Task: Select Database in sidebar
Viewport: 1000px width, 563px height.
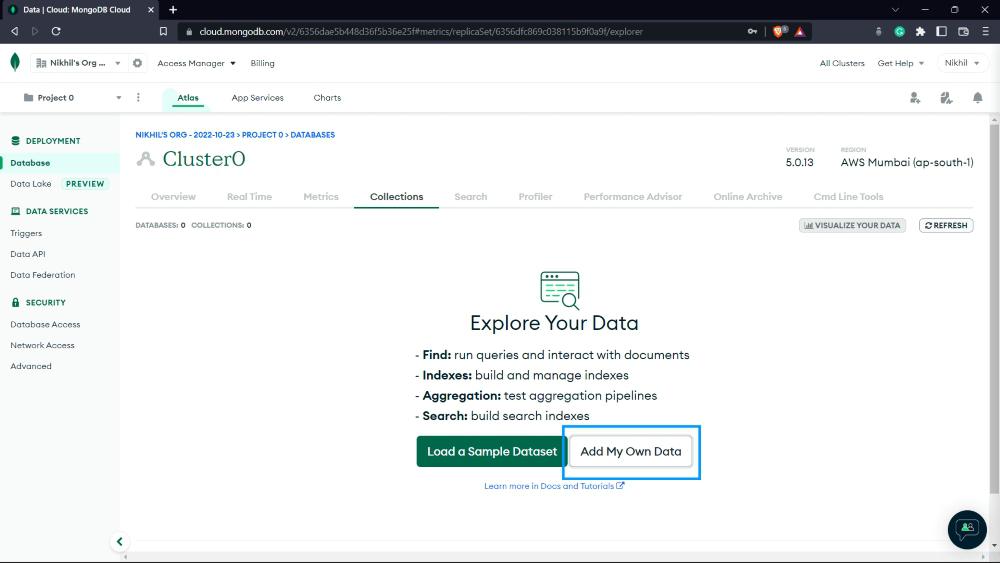Action: point(60,163)
